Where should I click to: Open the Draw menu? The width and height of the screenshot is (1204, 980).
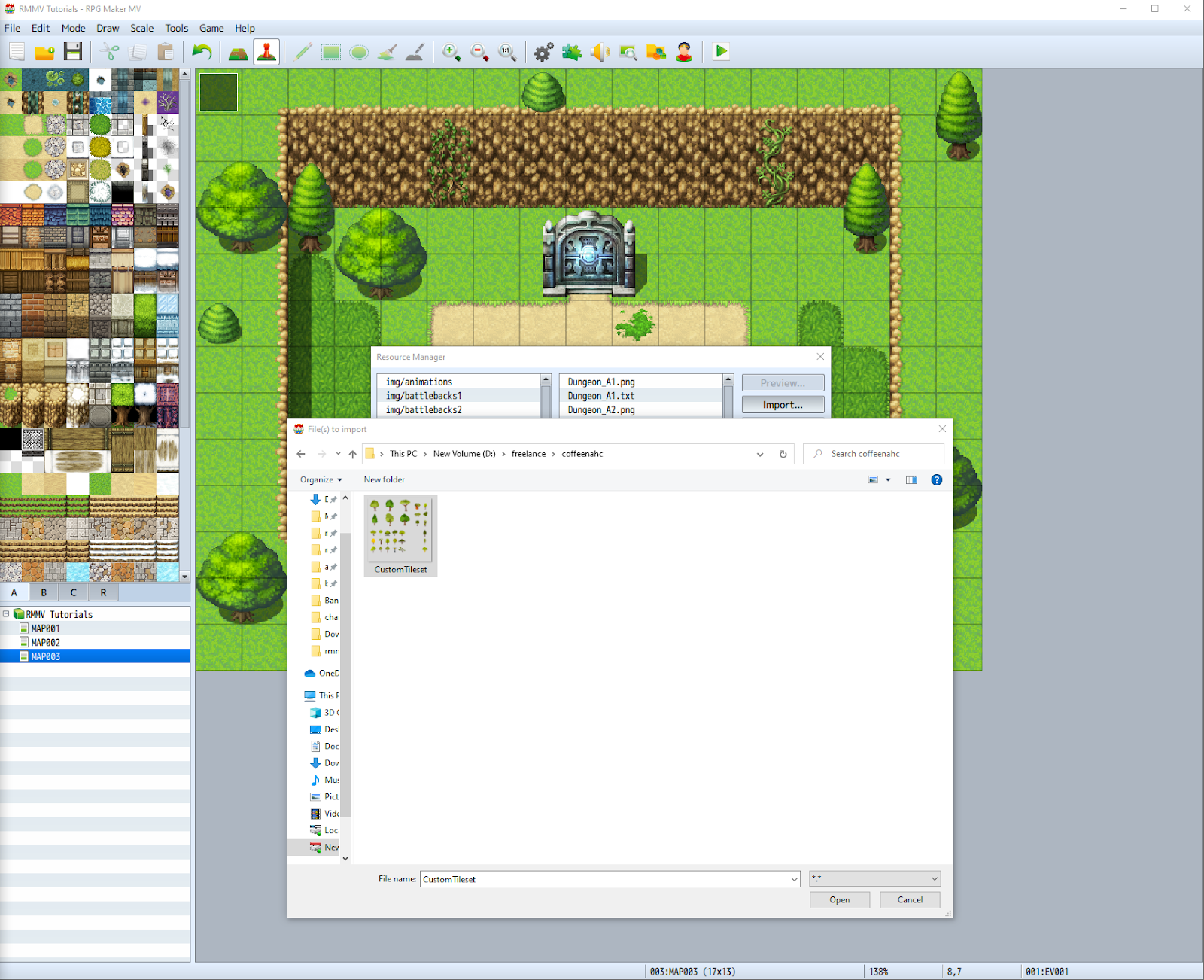tap(108, 28)
